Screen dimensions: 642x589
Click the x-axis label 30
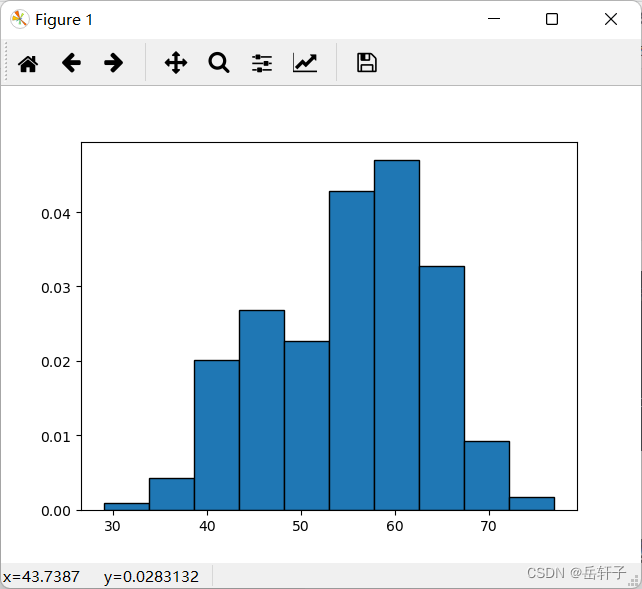tap(113, 526)
